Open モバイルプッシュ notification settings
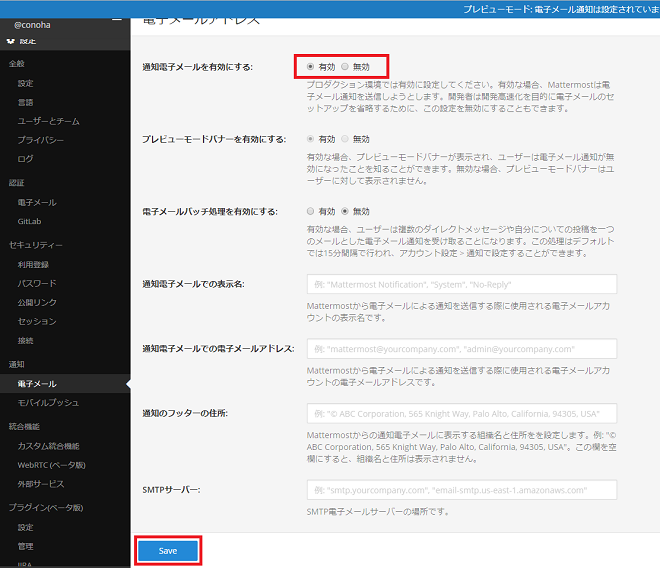The width and height of the screenshot is (660, 568). click(x=48, y=403)
